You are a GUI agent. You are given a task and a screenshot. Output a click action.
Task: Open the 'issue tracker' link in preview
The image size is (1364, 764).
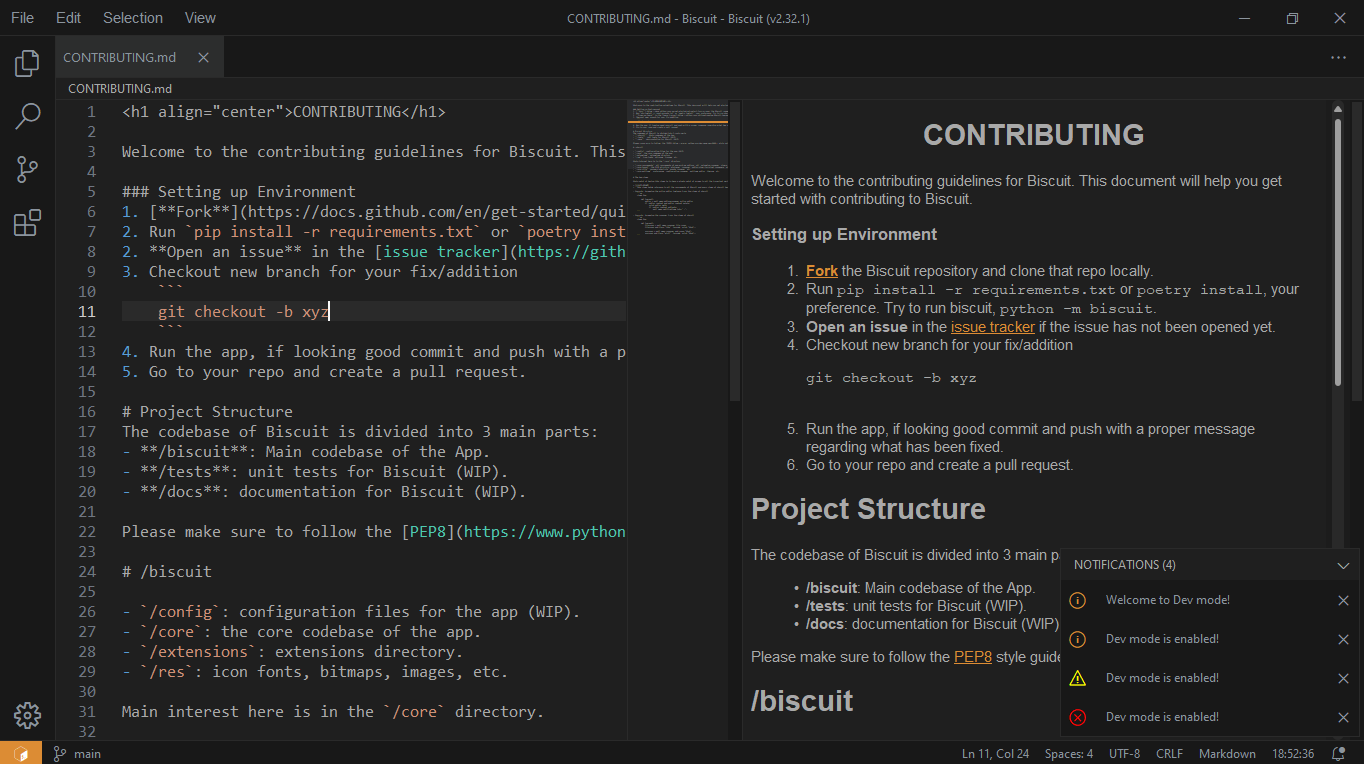992,326
